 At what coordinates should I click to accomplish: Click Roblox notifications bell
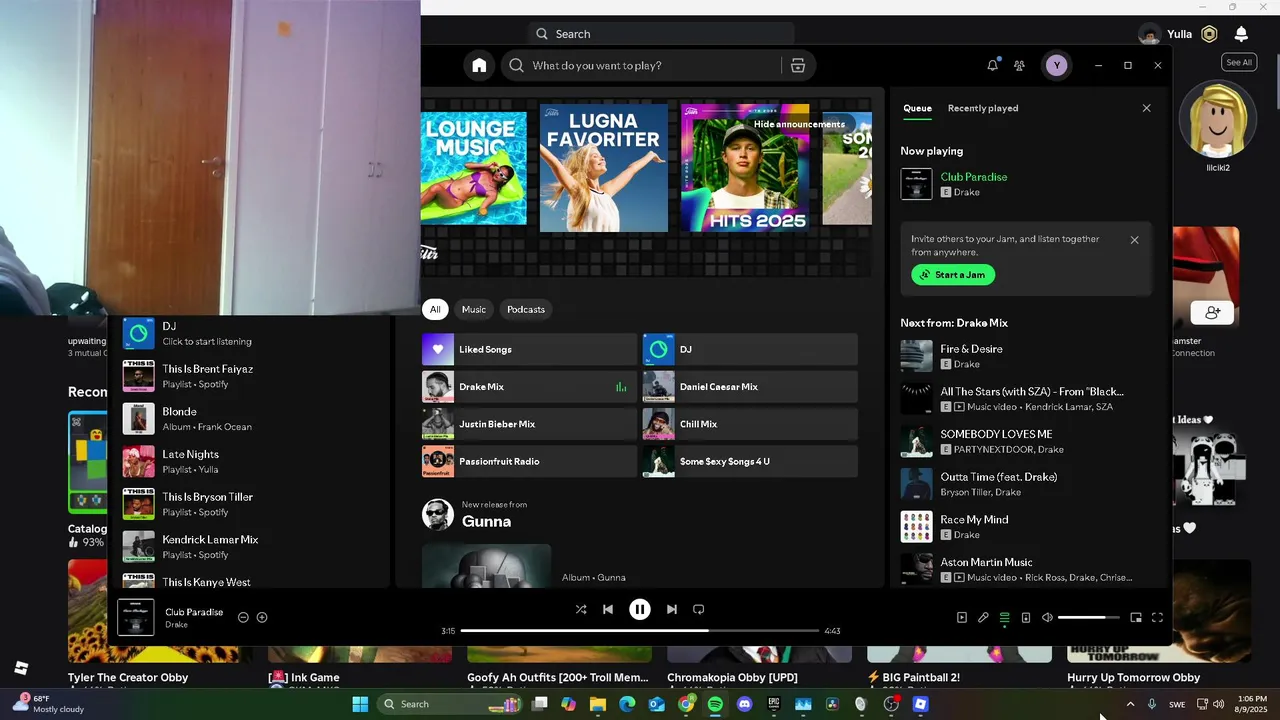[x=1241, y=34]
